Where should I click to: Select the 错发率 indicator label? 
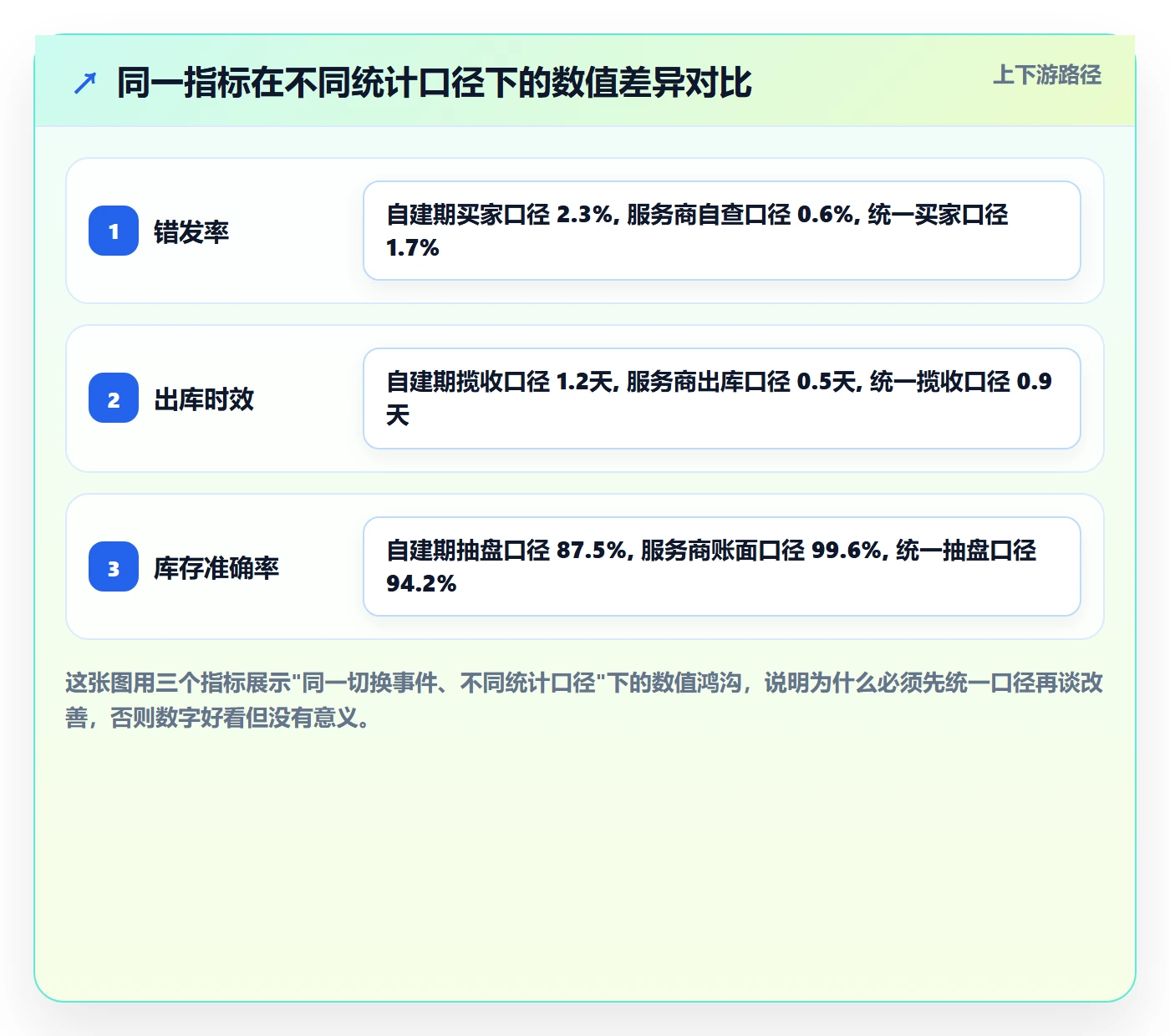(191, 231)
